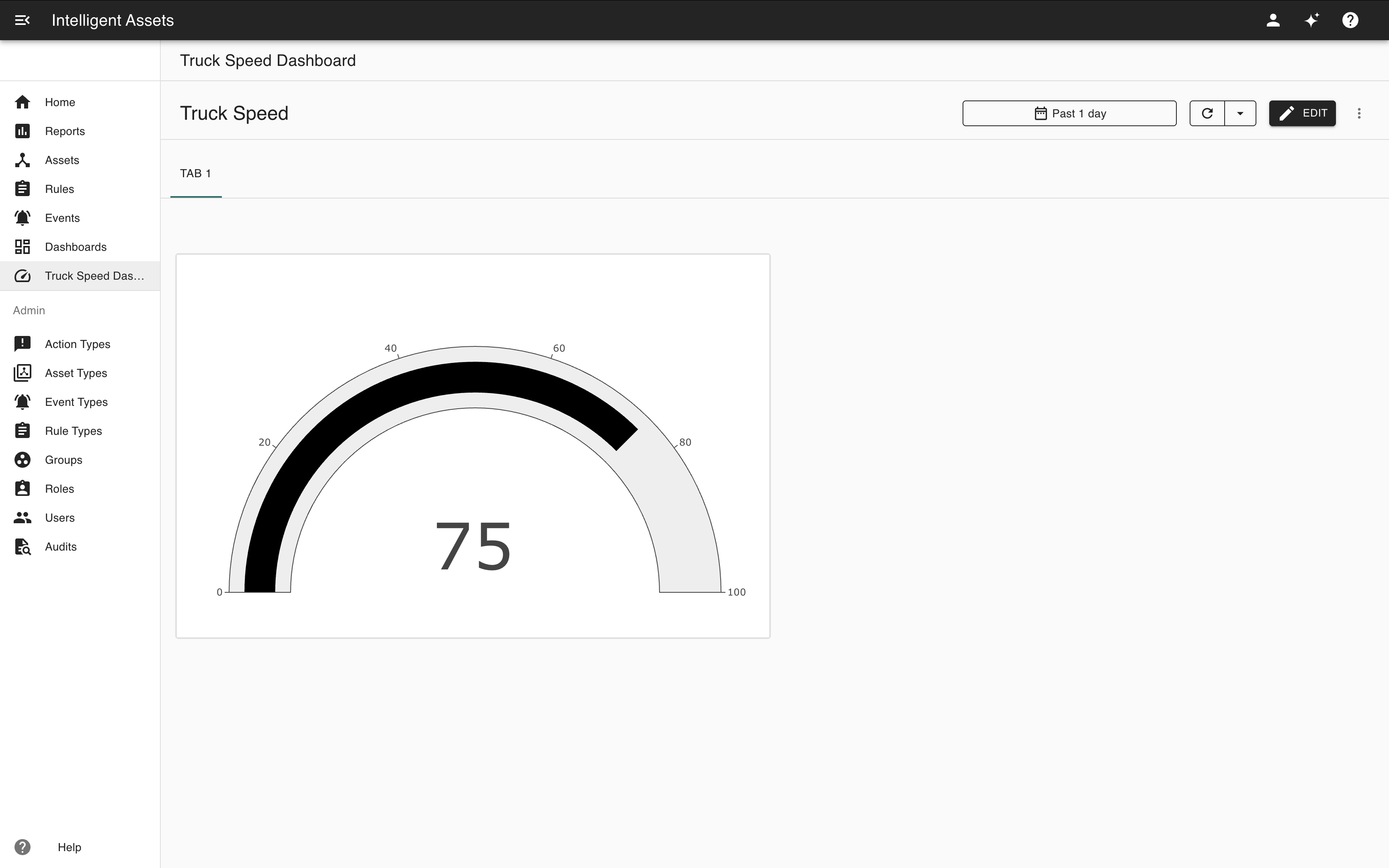Screen dimensions: 1389x868
Task: Open the user account profile icon
Action: pos(1272,20)
